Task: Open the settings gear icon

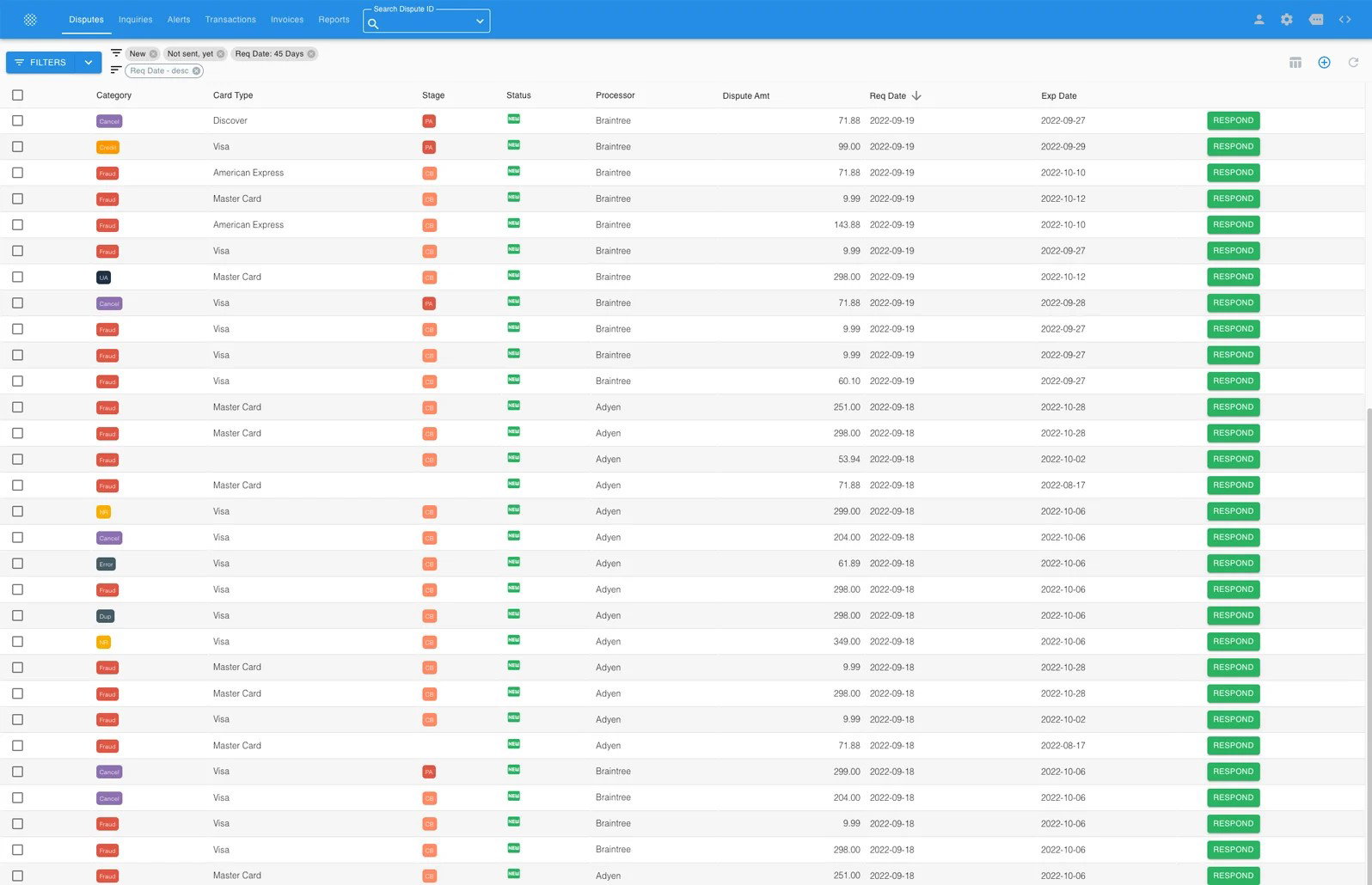Action: (1287, 19)
